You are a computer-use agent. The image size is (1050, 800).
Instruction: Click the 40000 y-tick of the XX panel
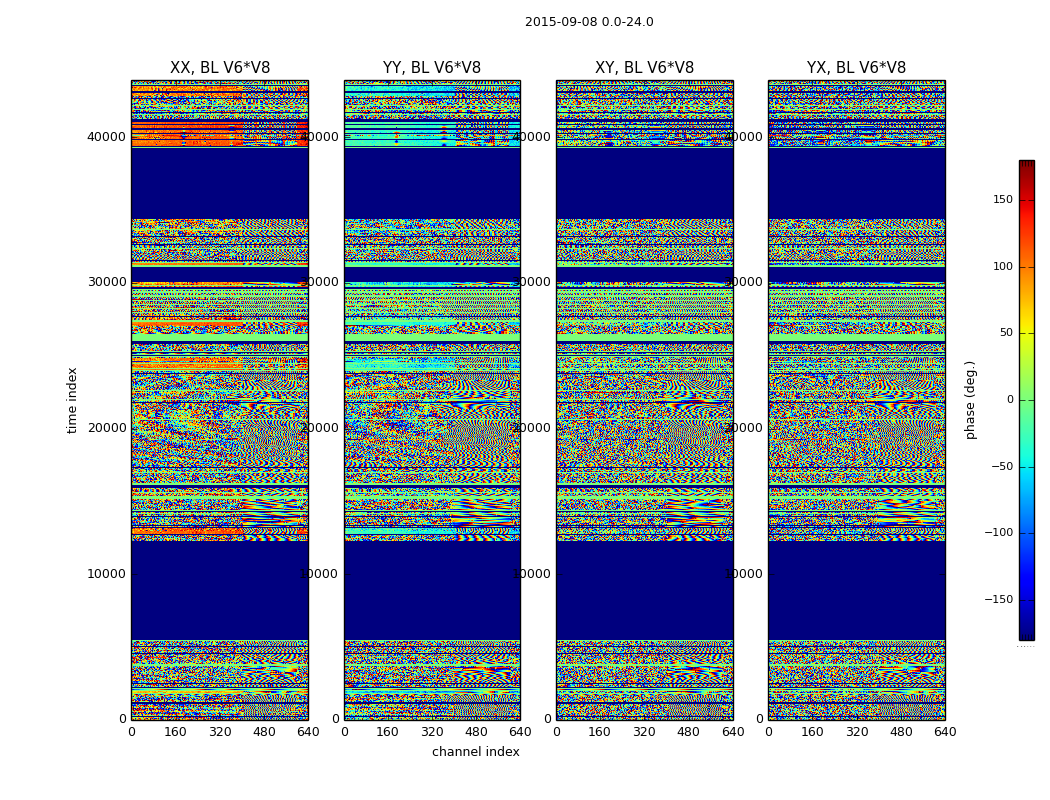[x=109, y=137]
